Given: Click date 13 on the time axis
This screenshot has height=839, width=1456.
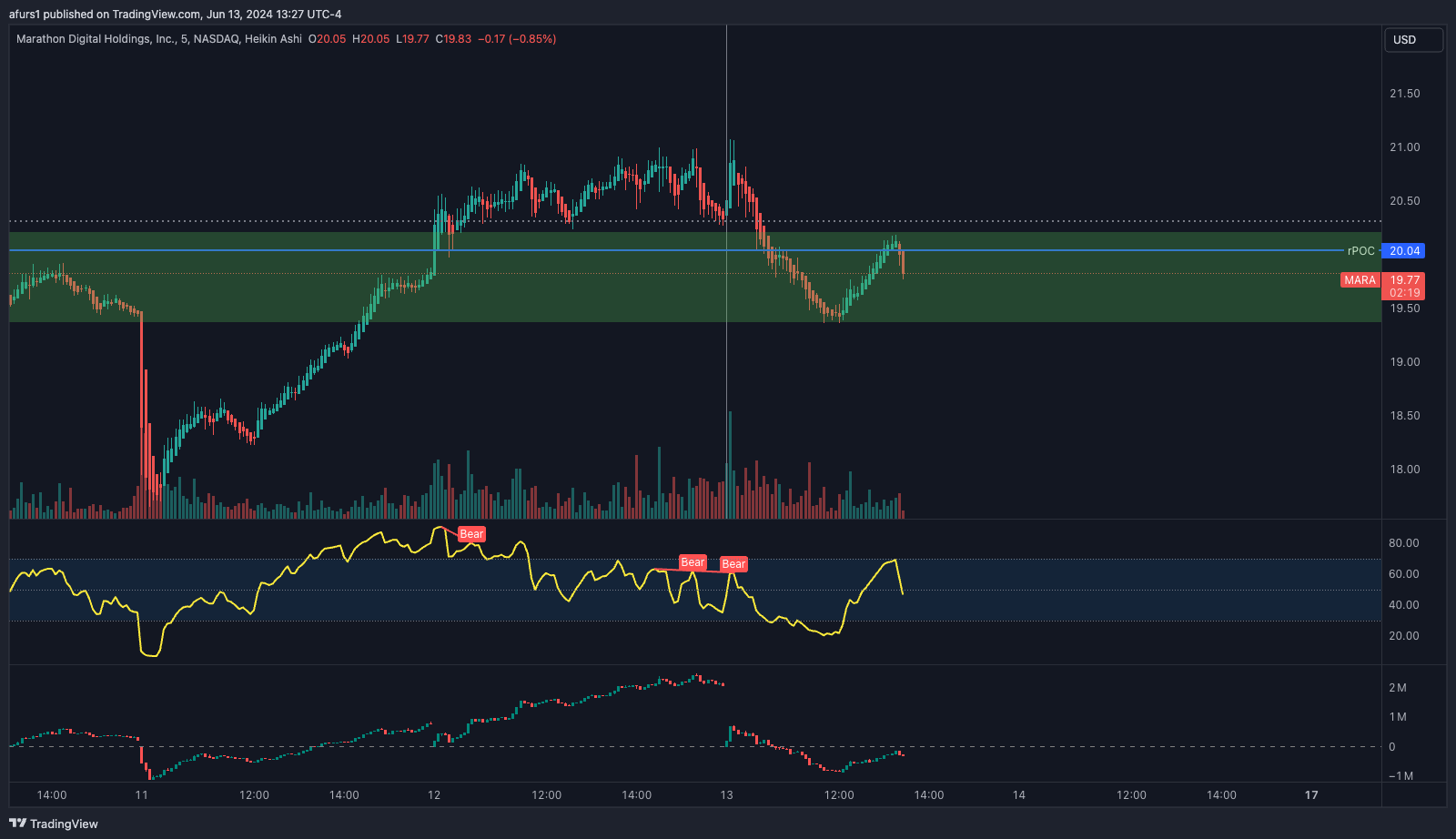Looking at the screenshot, I should pyautogui.click(x=726, y=795).
